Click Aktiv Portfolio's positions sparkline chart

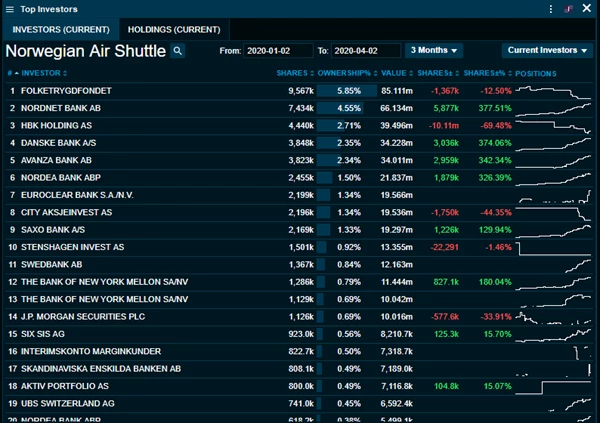pyautogui.click(x=553, y=387)
